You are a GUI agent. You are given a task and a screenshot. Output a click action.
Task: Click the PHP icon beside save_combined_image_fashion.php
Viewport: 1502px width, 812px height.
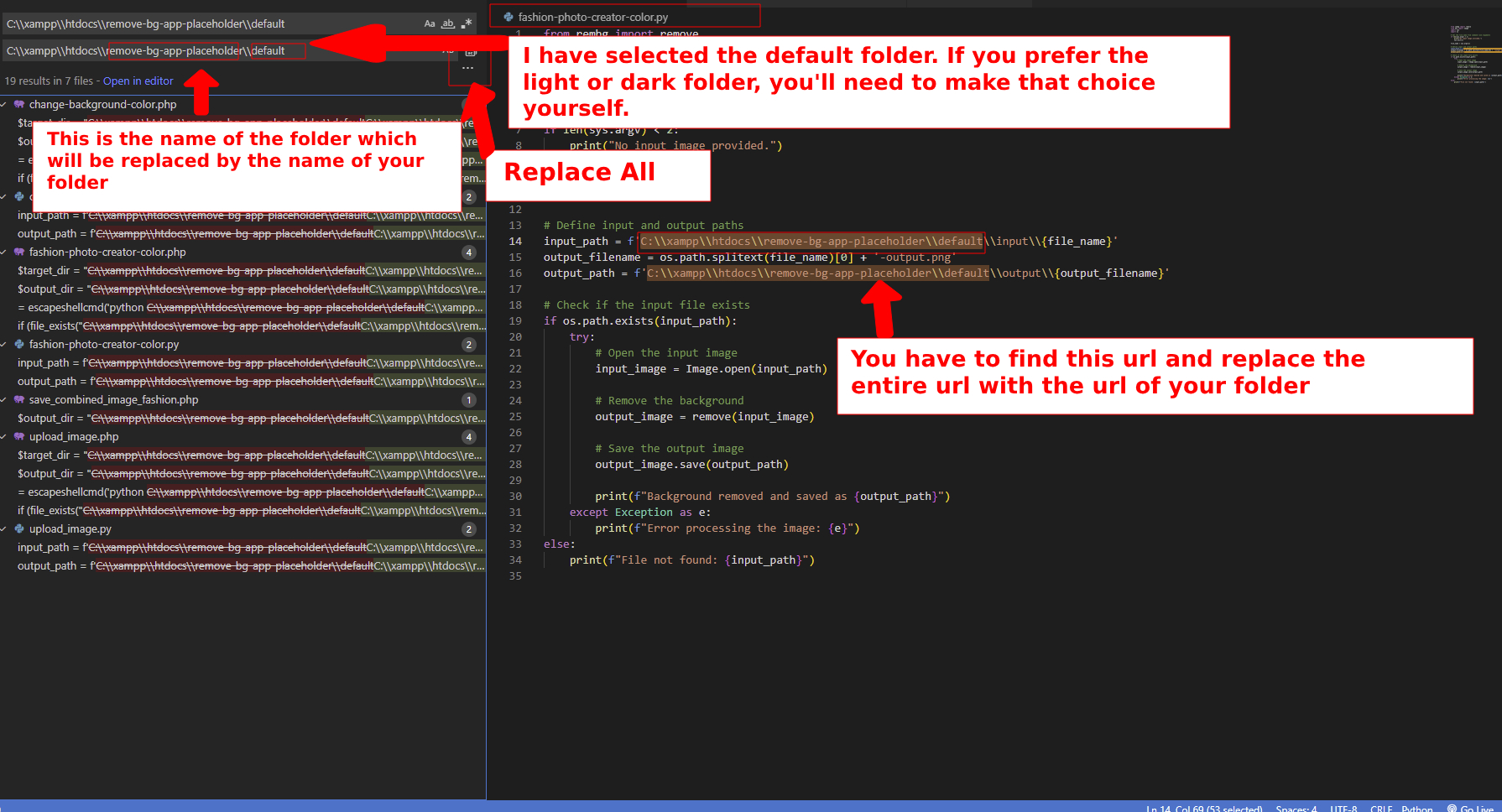pyautogui.click(x=19, y=400)
